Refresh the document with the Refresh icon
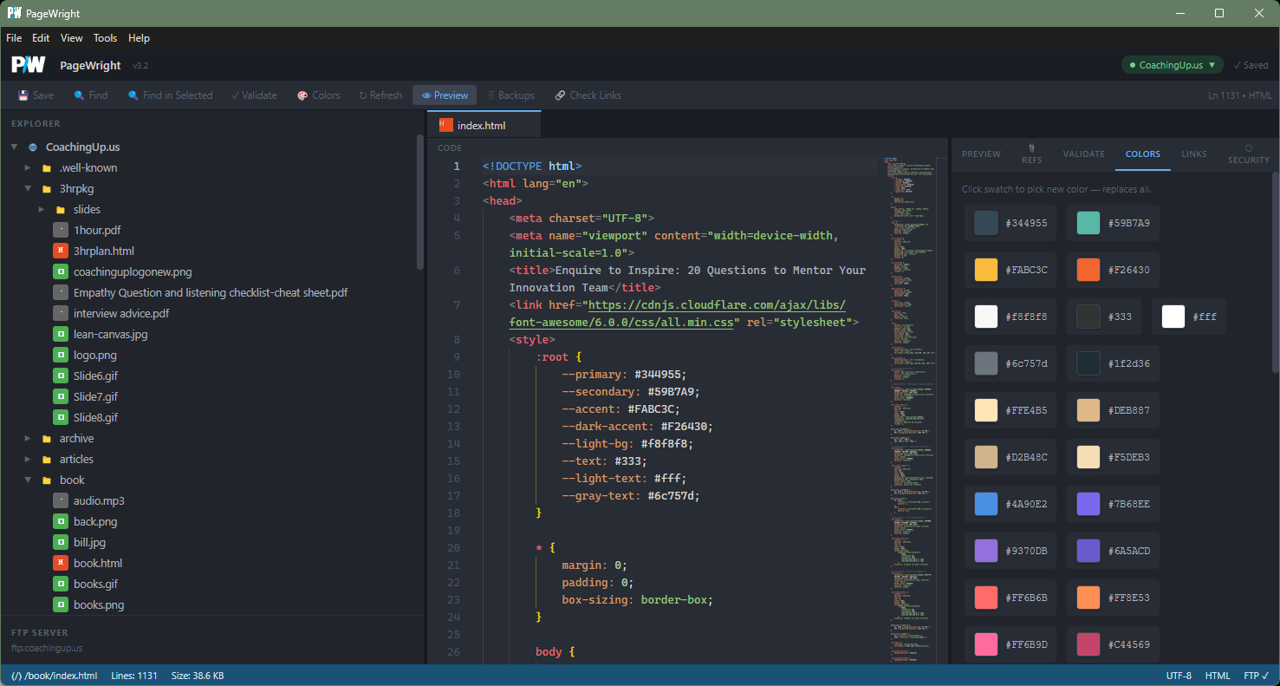 click(379, 95)
